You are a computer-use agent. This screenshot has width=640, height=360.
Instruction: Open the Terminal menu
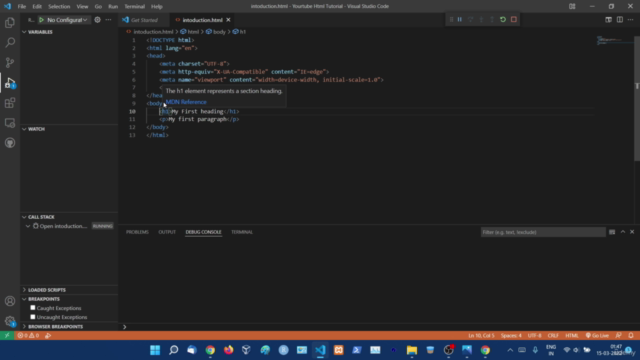coord(135,7)
